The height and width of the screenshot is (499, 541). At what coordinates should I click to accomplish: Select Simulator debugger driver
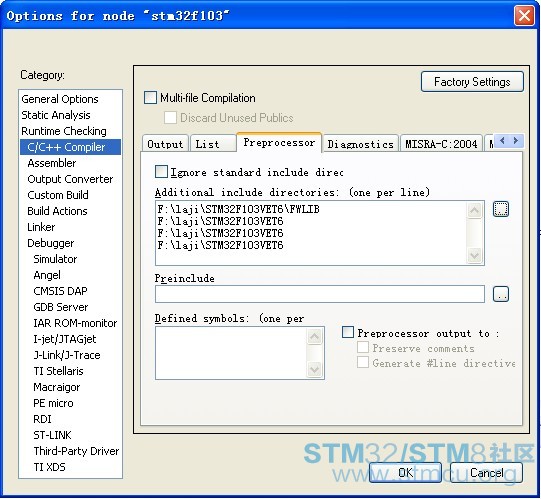pos(70,259)
